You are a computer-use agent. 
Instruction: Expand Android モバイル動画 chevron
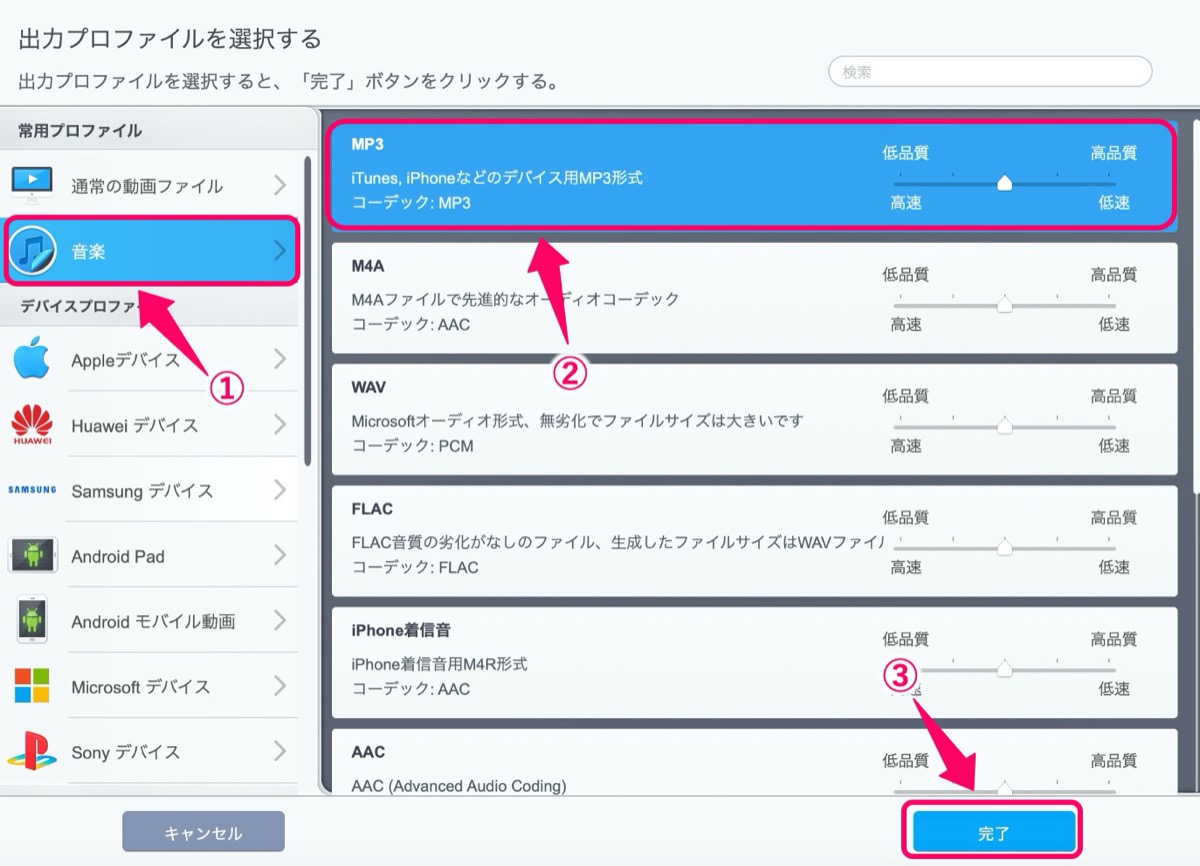(x=280, y=621)
